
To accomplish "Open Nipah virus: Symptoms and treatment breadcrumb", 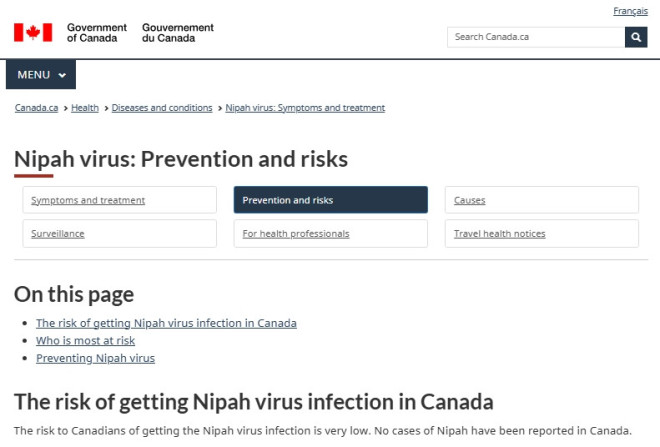I will point(305,108).
